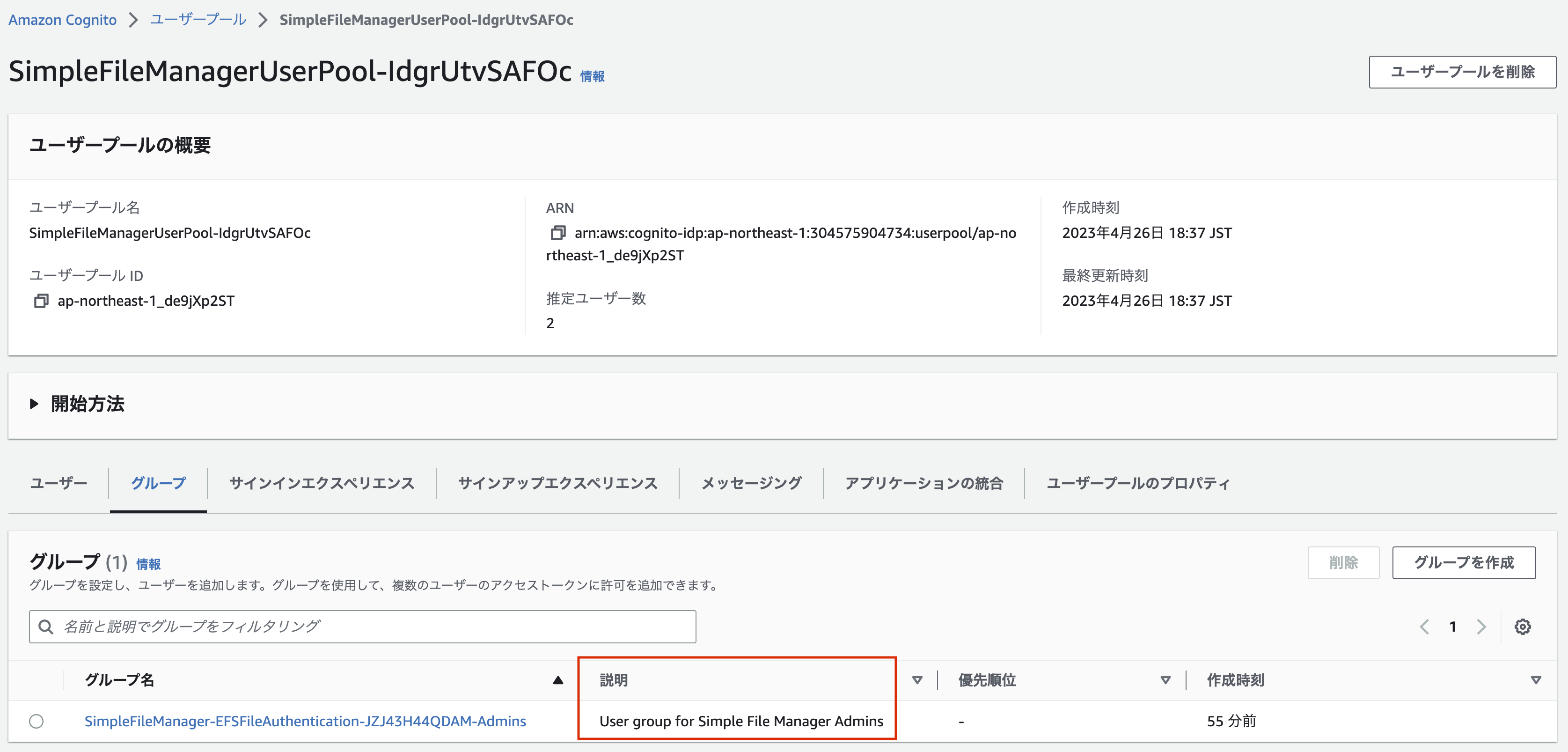Copy the user pool ARN icon
Image resolution: width=1568 pixels, height=752 pixels.
coord(557,233)
